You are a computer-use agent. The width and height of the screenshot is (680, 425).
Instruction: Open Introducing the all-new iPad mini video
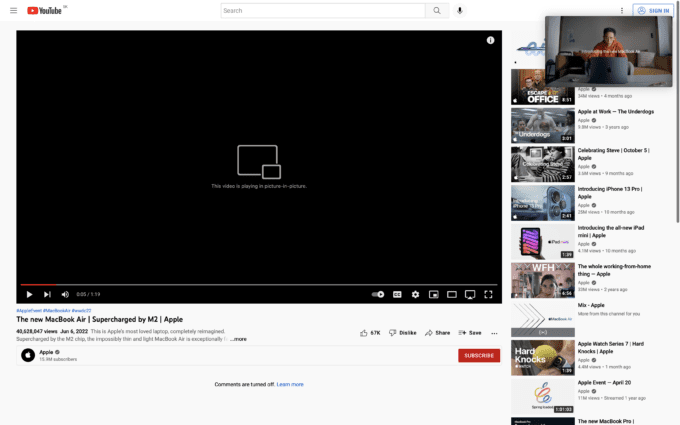[611, 231]
